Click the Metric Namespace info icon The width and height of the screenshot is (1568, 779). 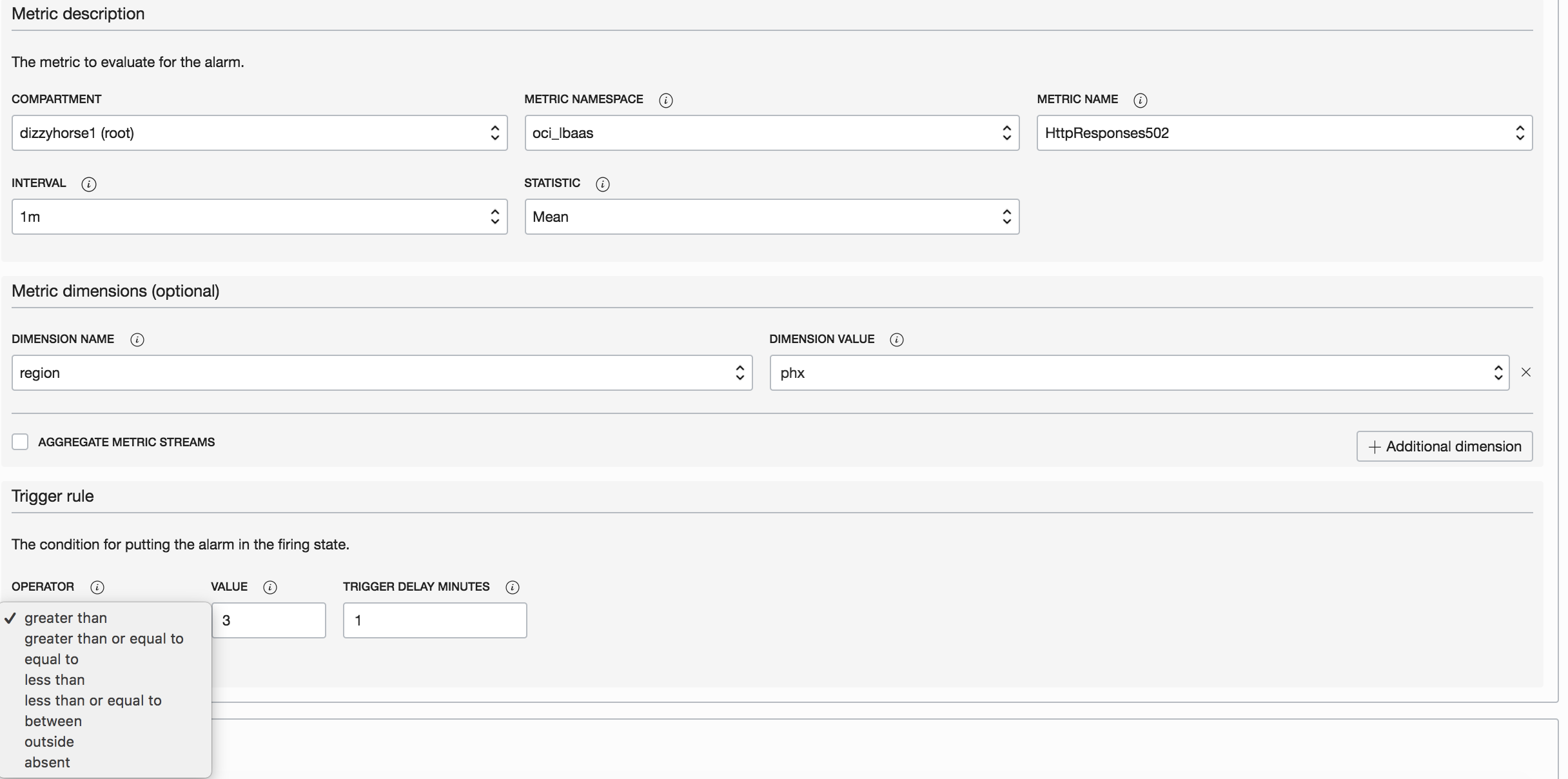pyautogui.click(x=666, y=100)
